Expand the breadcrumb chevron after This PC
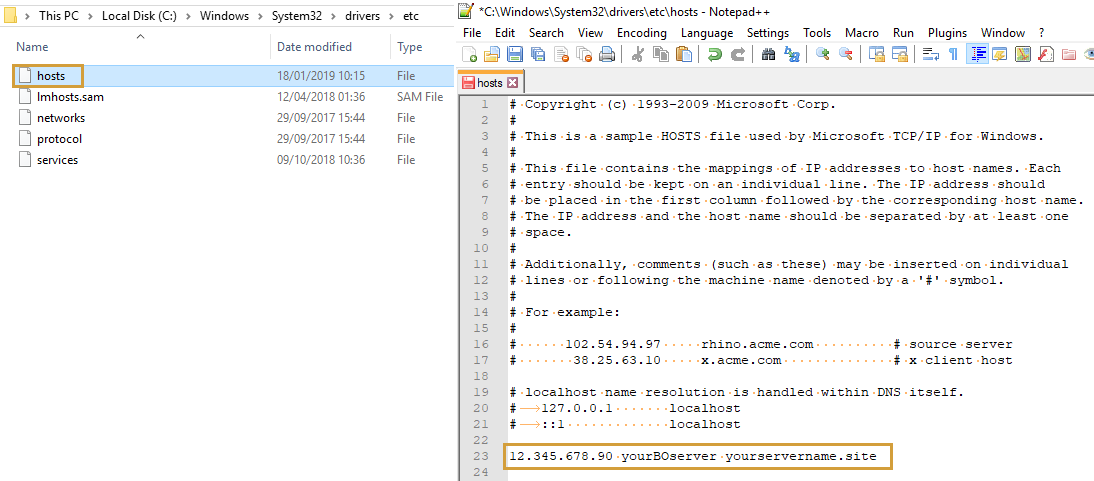 [x=92, y=17]
